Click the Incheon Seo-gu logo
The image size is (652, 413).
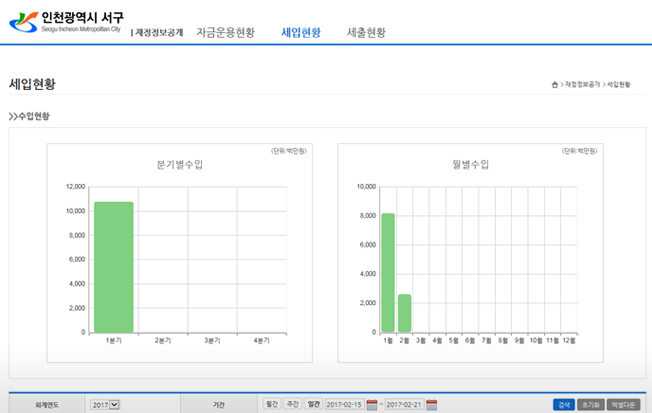pos(67,22)
